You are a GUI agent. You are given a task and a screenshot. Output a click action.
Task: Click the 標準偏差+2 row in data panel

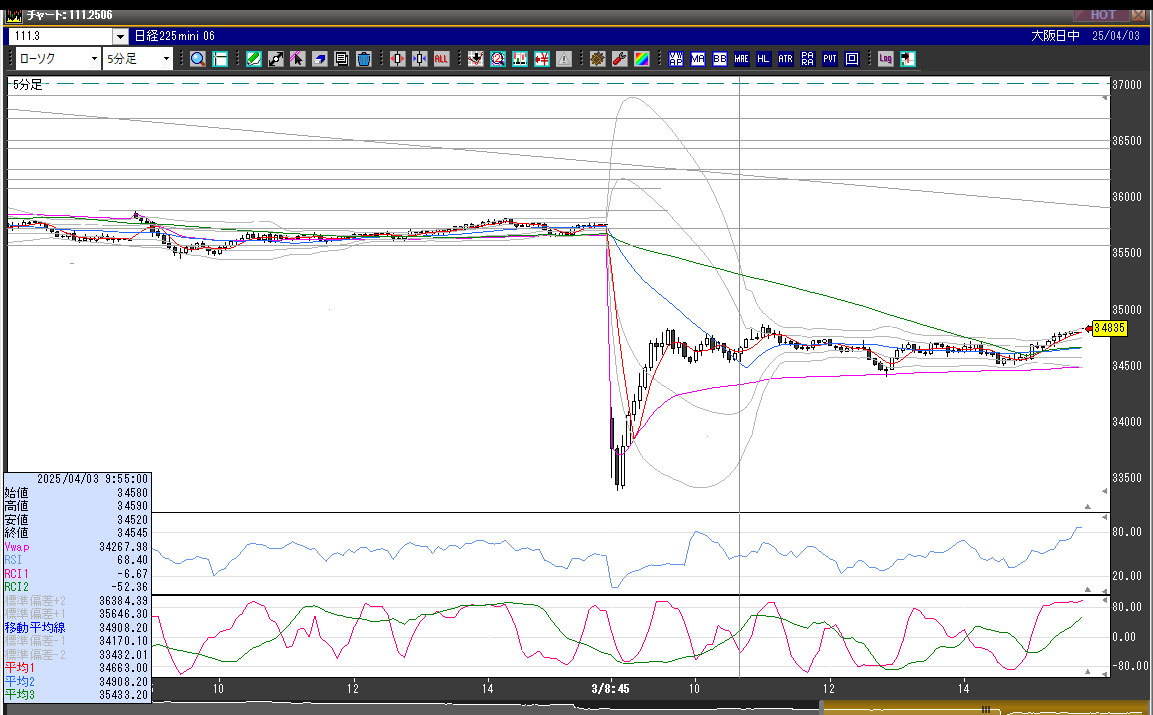pos(76,600)
